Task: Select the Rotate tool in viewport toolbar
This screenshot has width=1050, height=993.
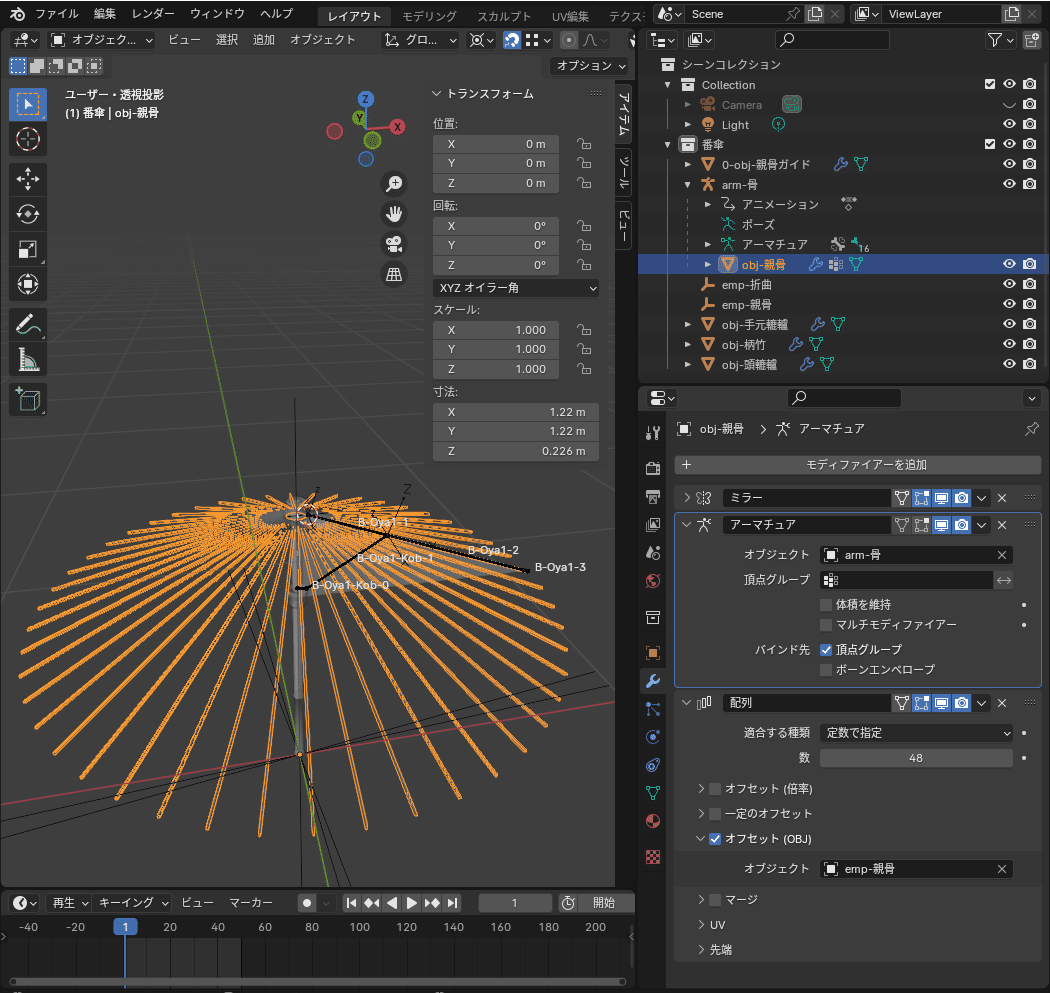Action: coord(28,214)
